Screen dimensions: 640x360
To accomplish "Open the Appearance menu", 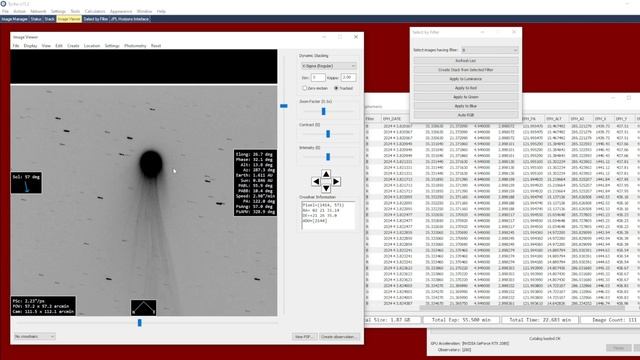I will (121, 11).
